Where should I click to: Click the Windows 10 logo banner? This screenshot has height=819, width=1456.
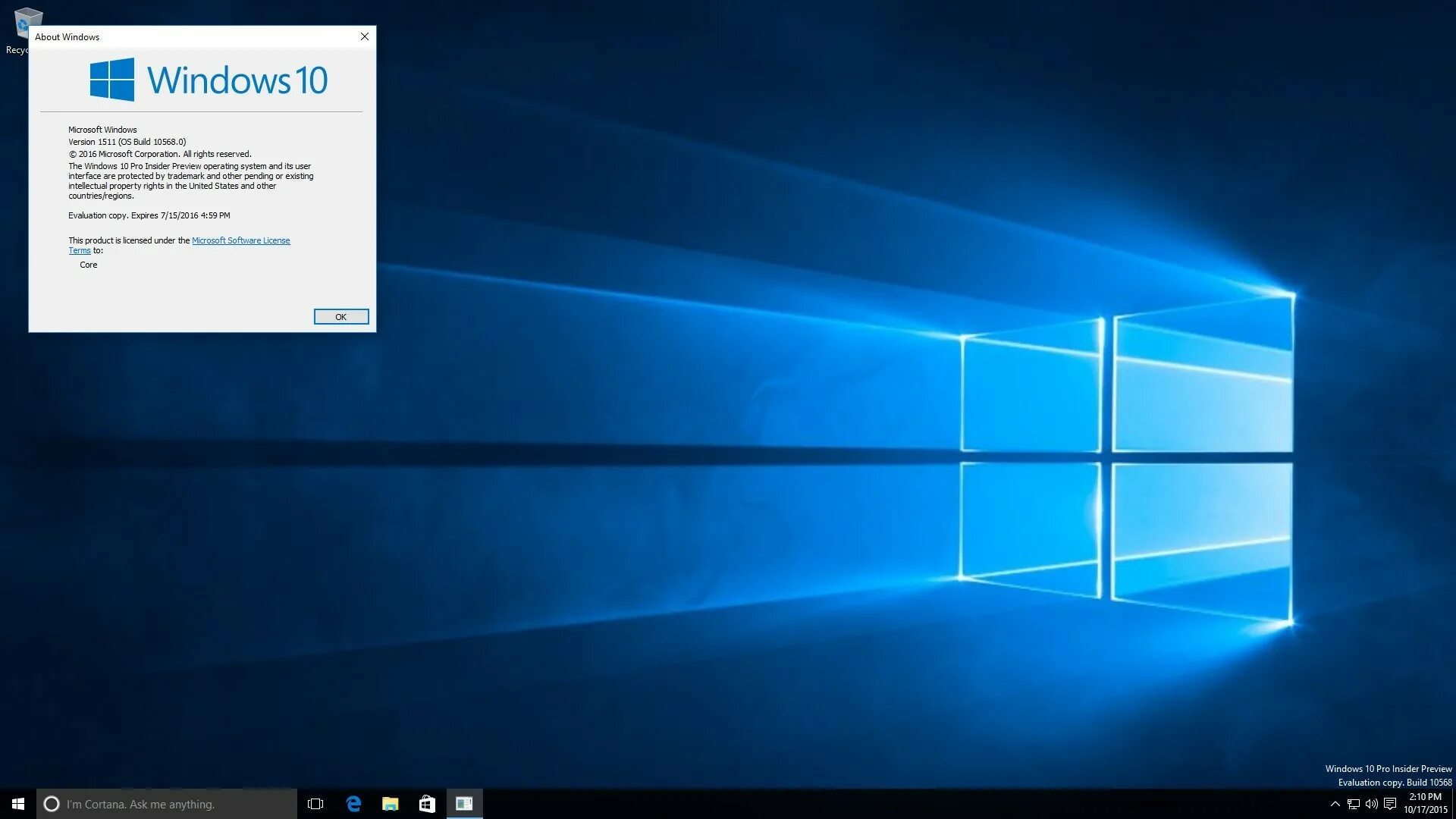point(209,80)
